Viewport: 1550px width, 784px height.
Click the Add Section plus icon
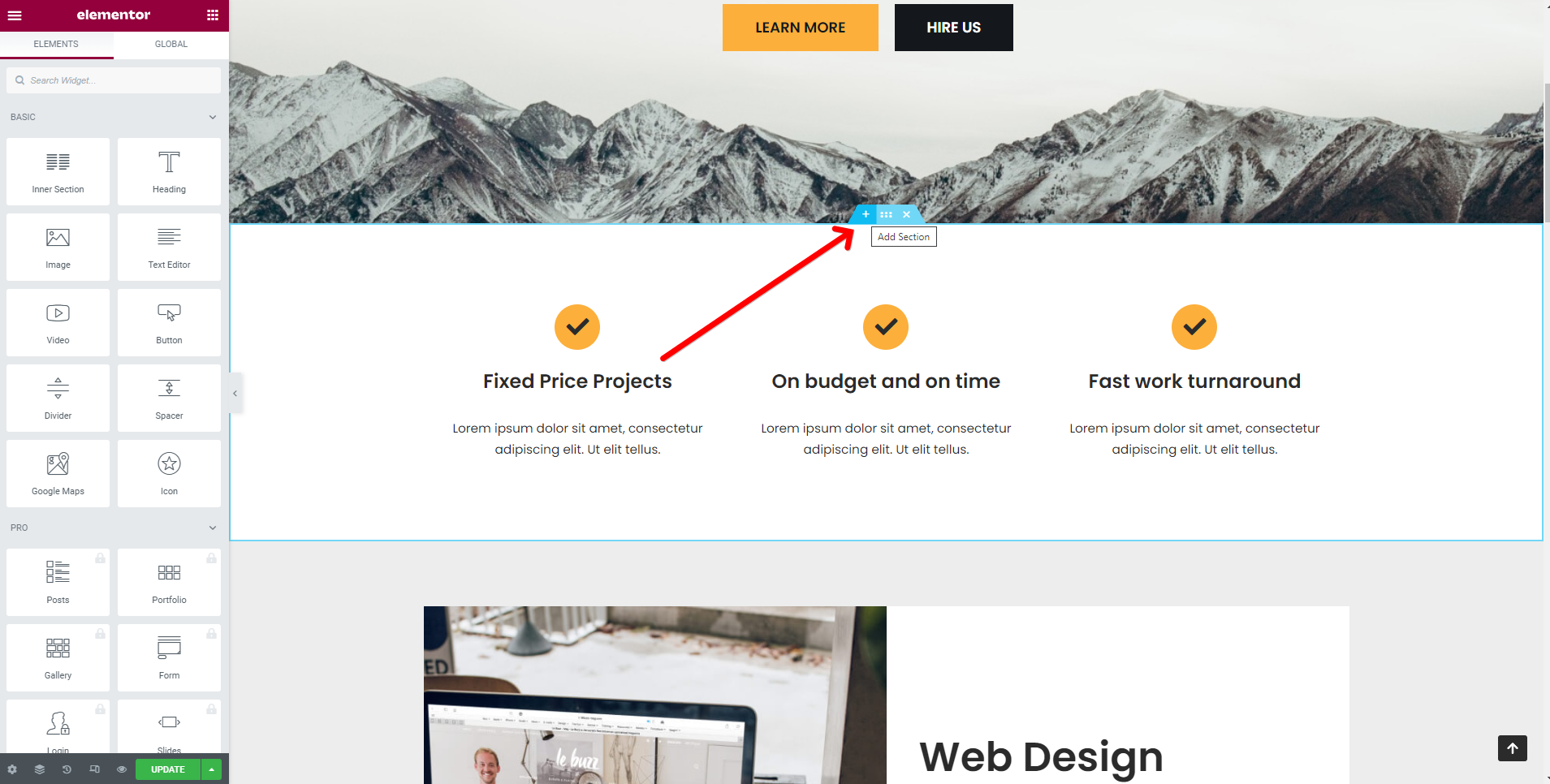pyautogui.click(x=866, y=214)
